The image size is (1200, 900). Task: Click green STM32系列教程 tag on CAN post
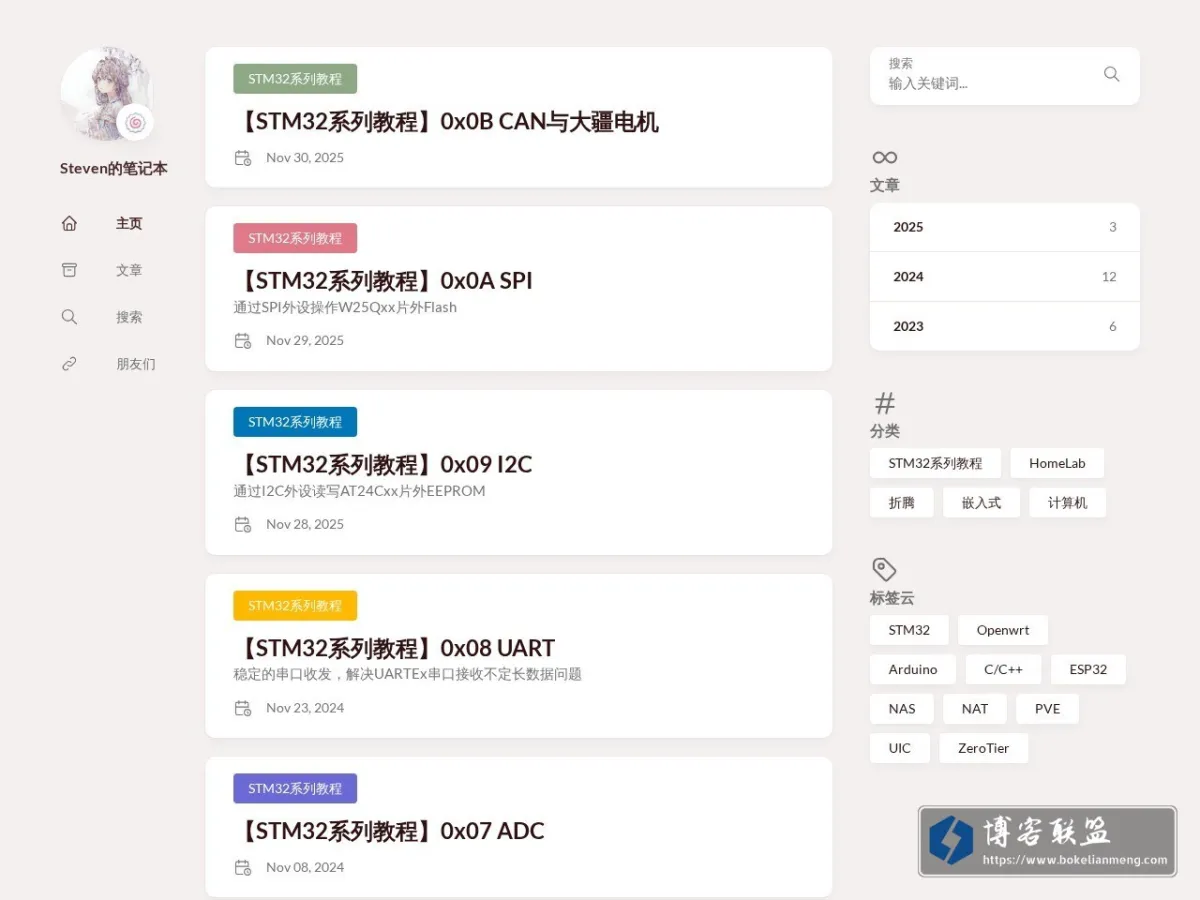click(x=295, y=79)
